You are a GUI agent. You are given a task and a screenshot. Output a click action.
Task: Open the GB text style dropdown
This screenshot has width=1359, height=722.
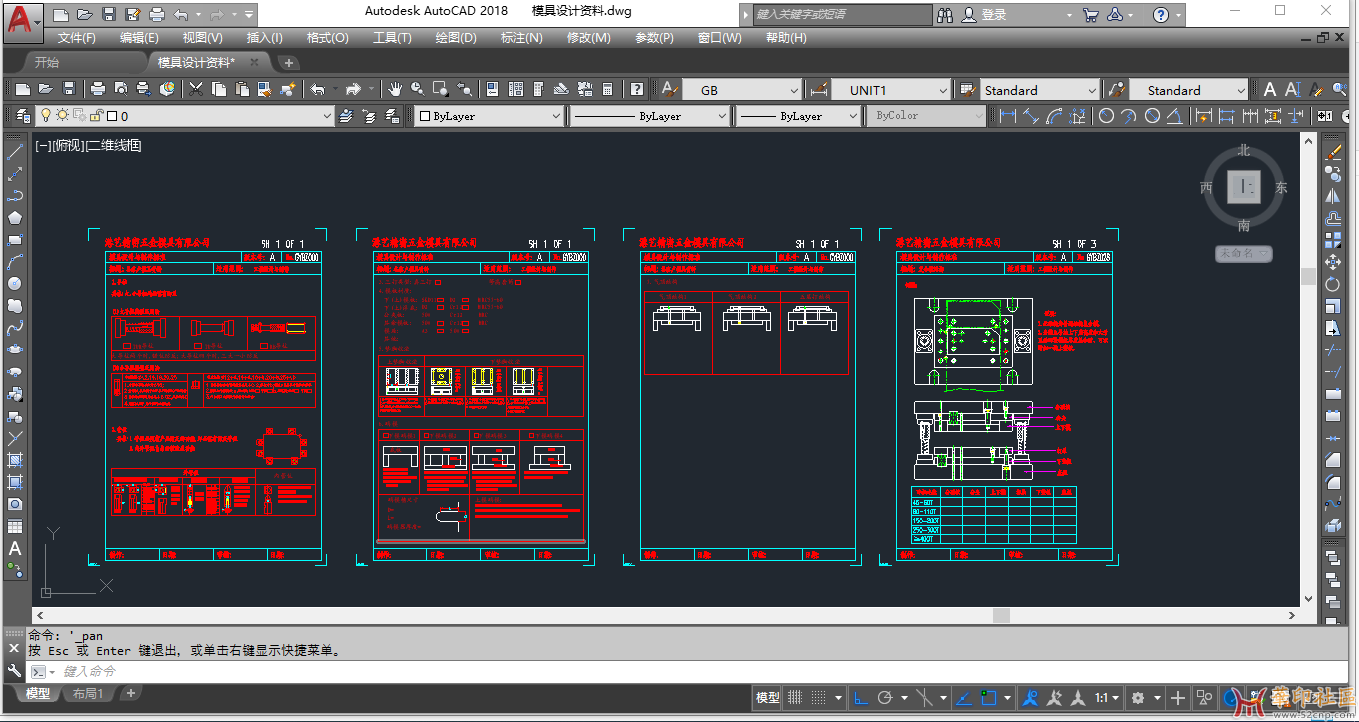click(x=794, y=90)
